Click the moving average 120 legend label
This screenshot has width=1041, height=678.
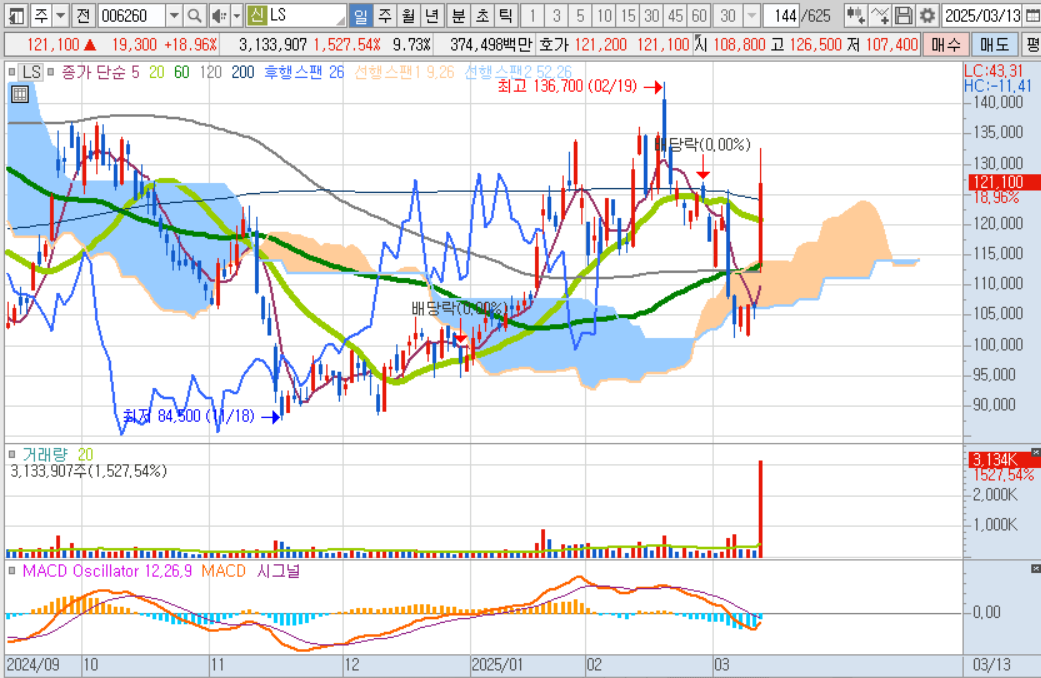210,72
